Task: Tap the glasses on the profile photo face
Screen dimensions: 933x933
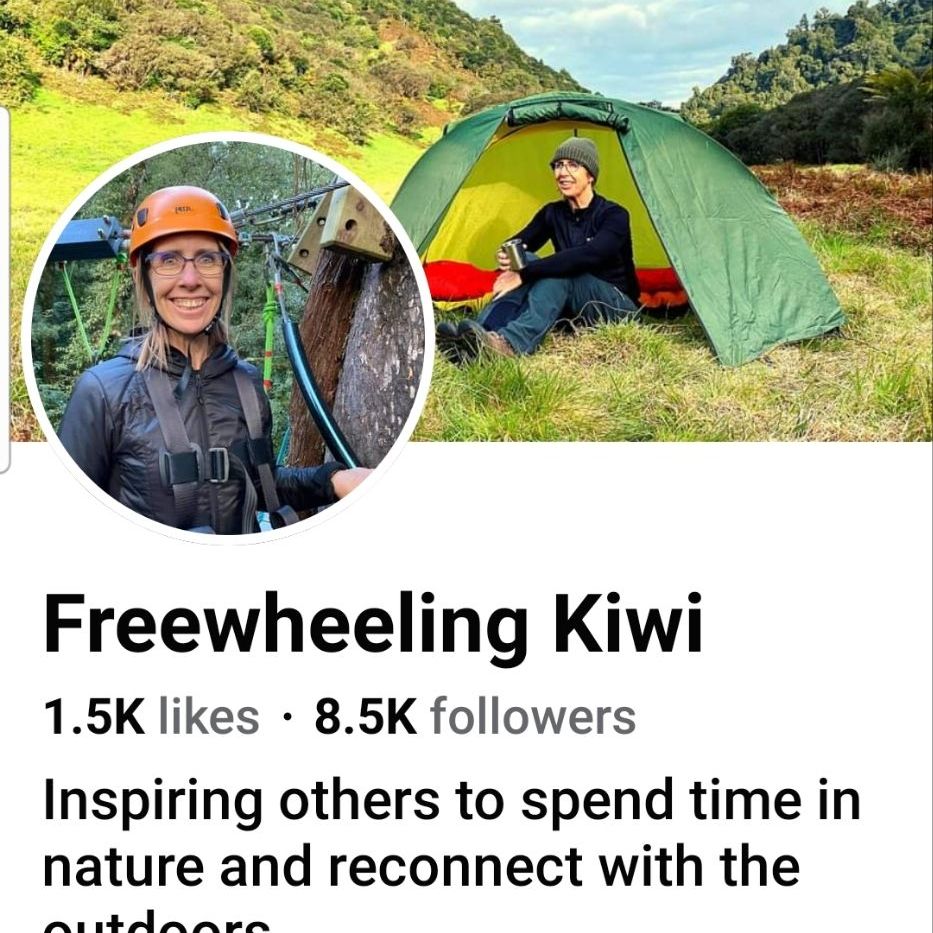Action: pyautogui.click(x=187, y=263)
